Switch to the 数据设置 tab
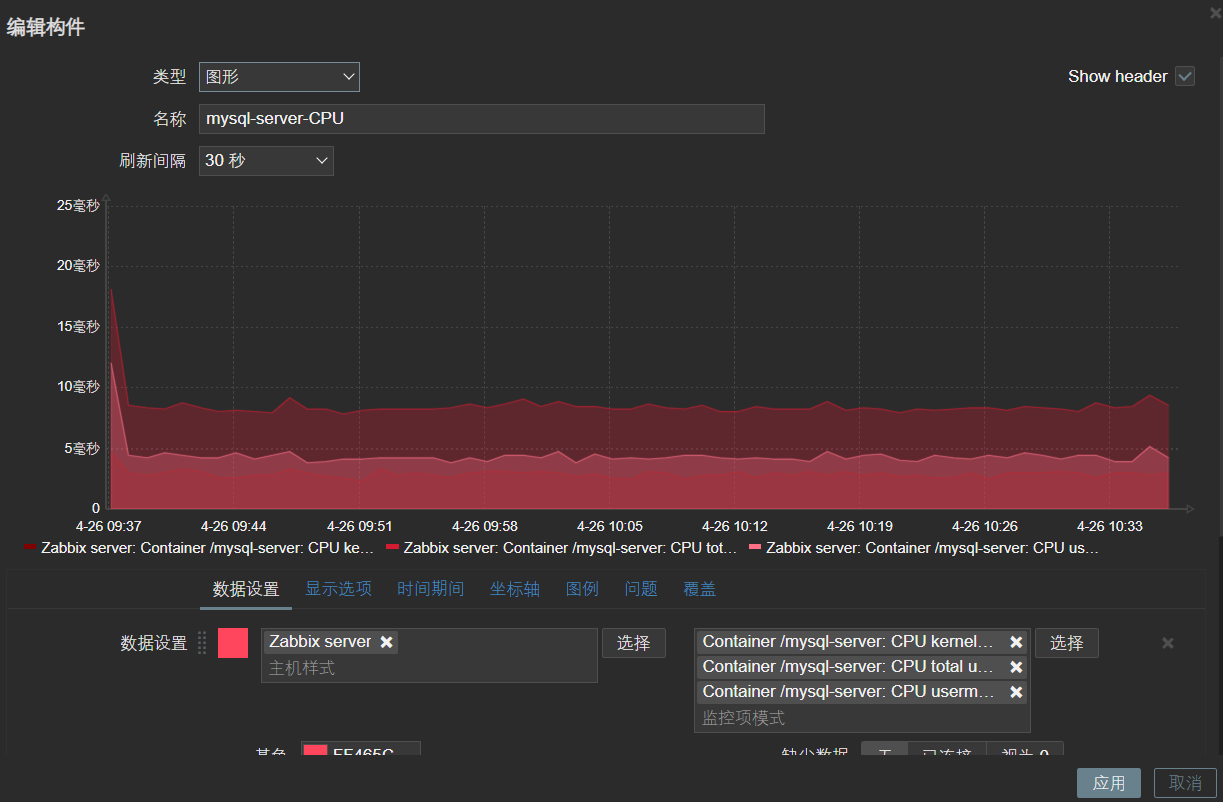 (x=246, y=589)
